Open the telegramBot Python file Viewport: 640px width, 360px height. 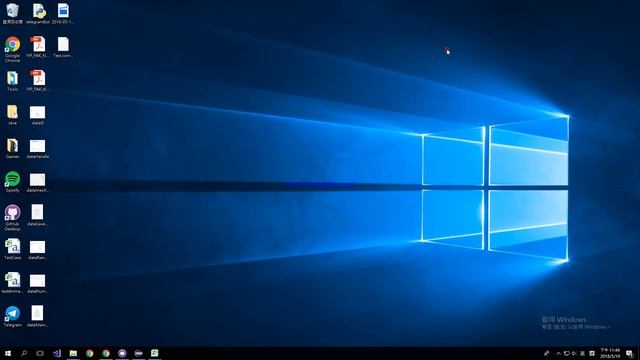[x=38, y=13]
